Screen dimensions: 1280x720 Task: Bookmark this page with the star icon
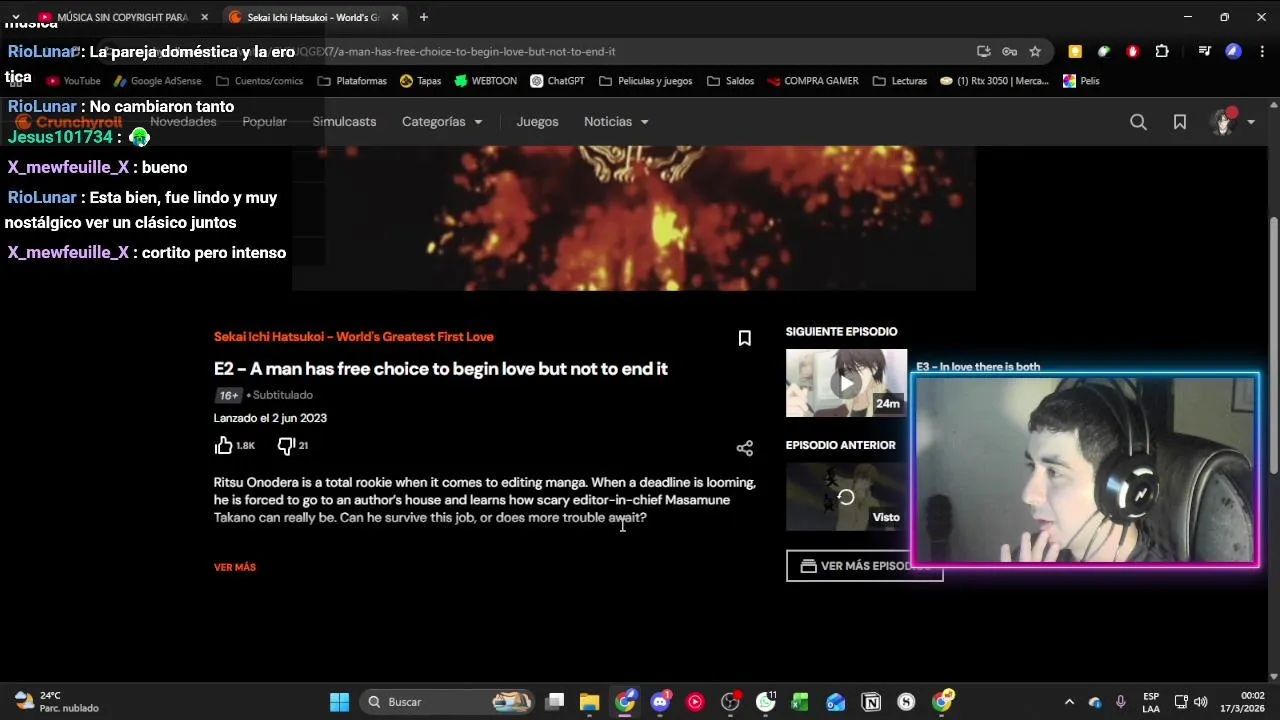click(1035, 51)
